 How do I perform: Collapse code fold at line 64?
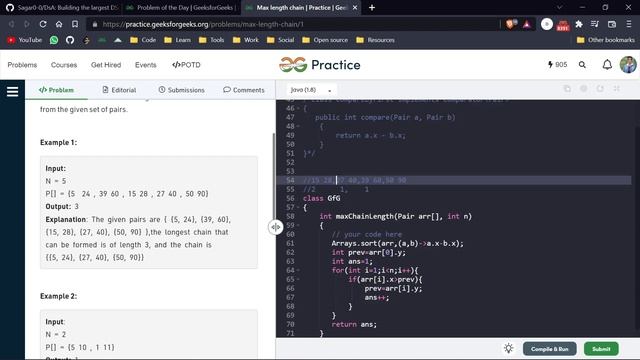pyautogui.click(x=298, y=270)
